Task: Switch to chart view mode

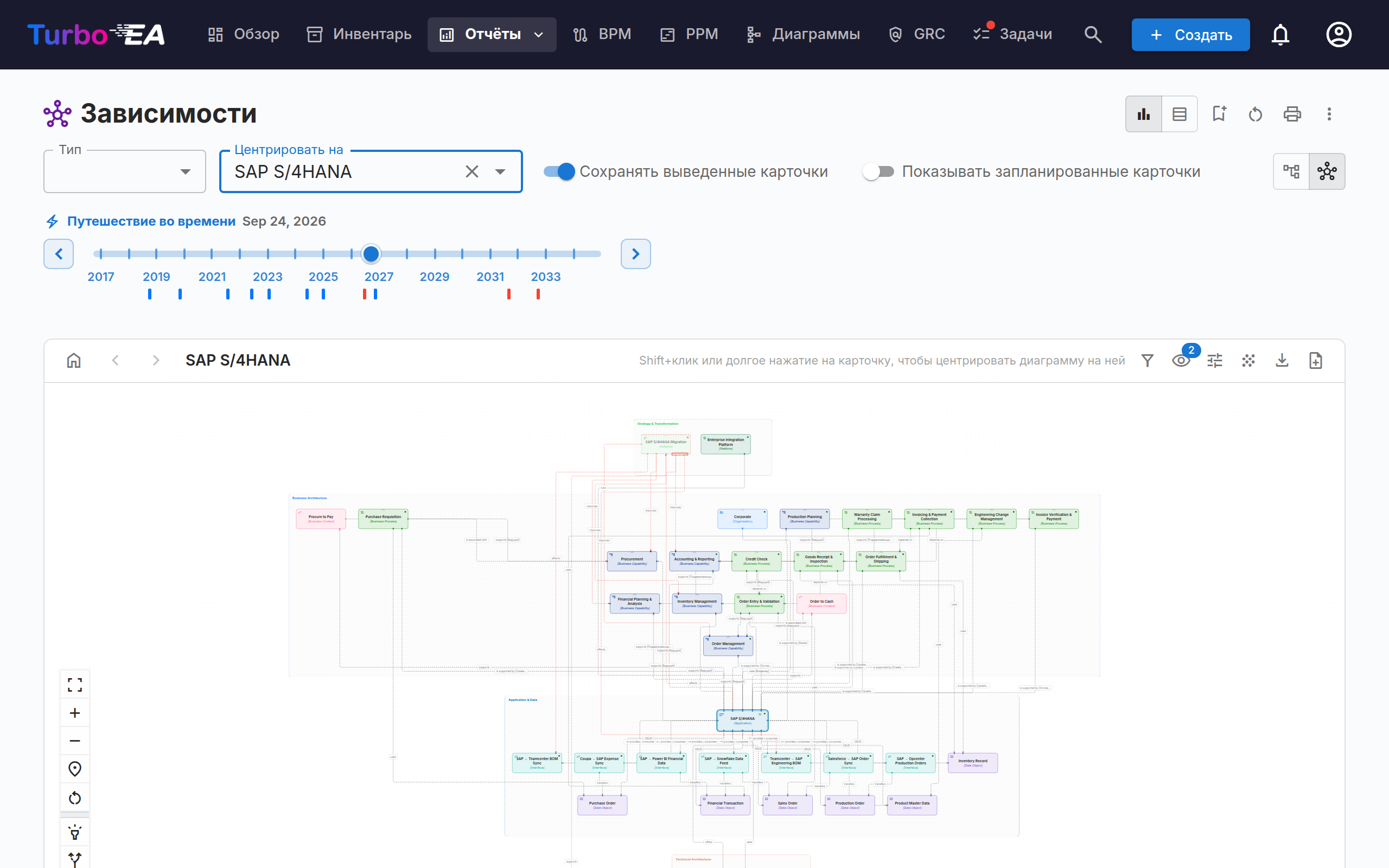Action: (1143, 114)
